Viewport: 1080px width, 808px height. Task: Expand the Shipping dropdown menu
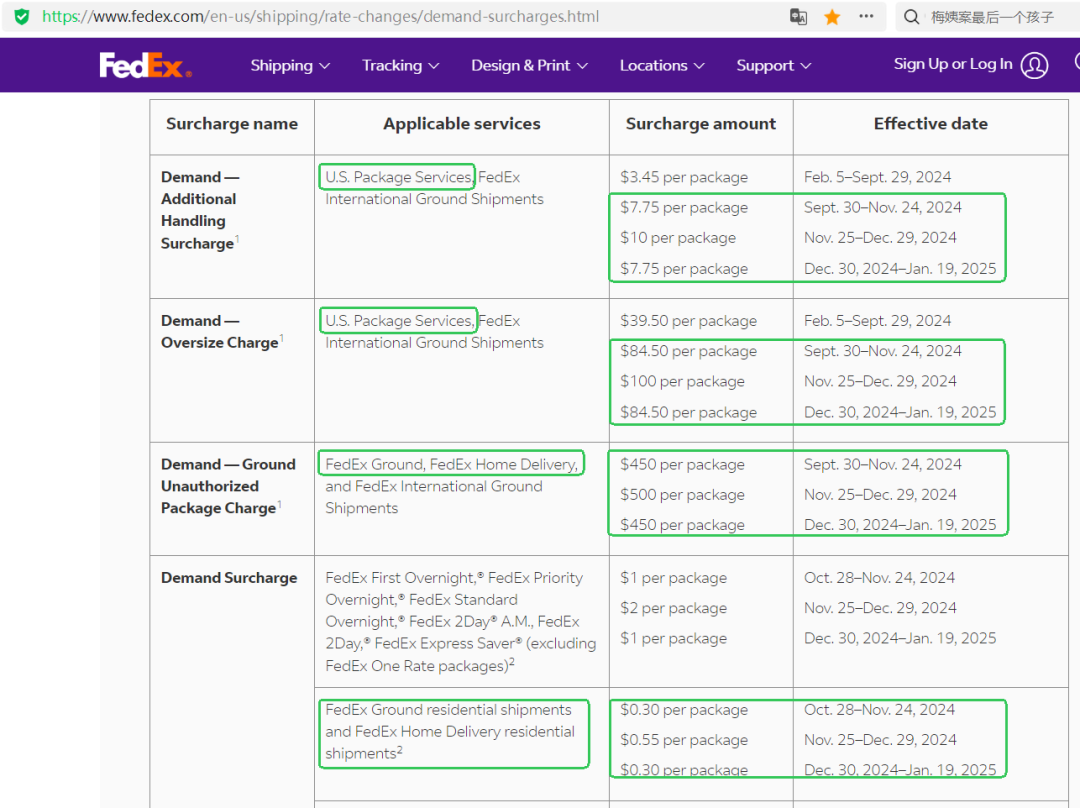[x=290, y=65]
